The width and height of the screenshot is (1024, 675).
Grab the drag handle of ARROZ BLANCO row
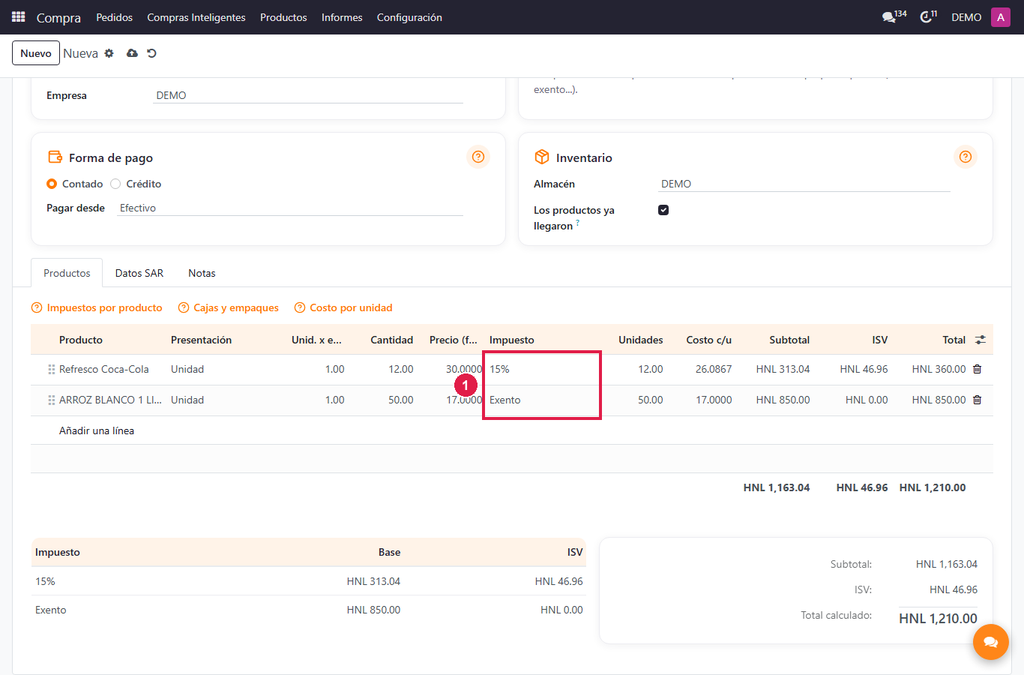pos(51,400)
